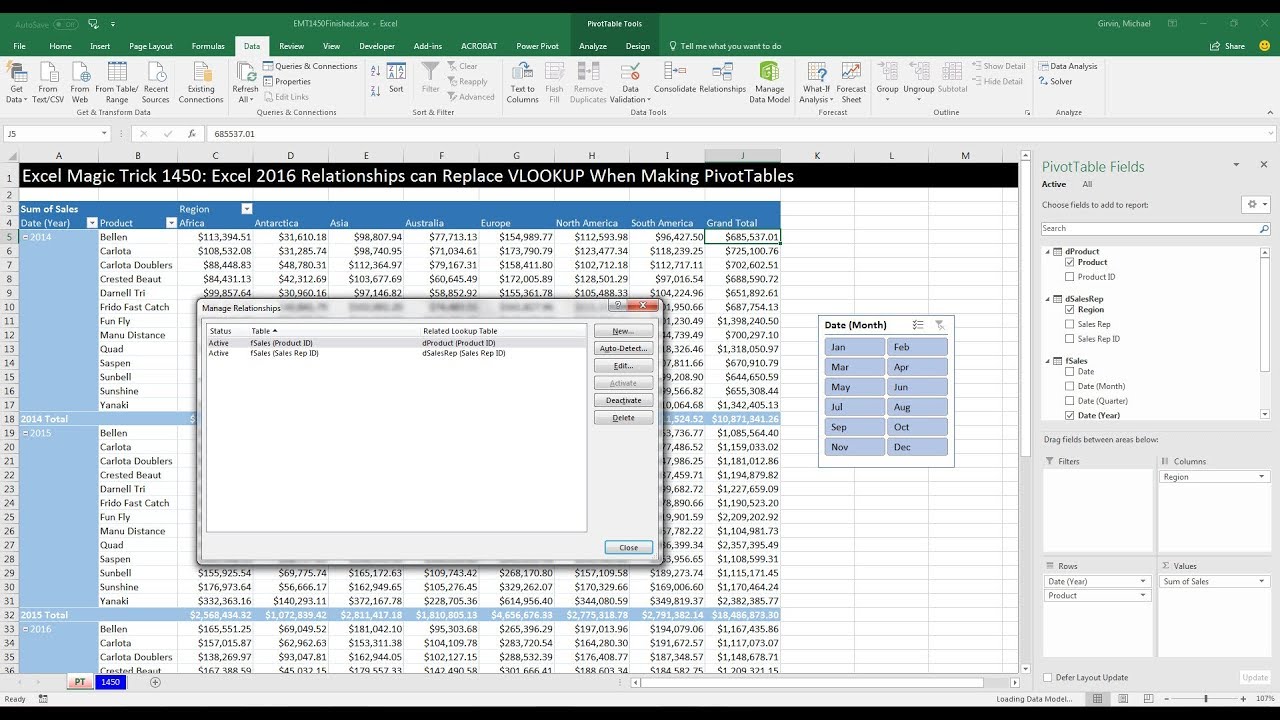Click the Deactivate button
Viewport: 1280px width, 720px height.
[x=623, y=400]
